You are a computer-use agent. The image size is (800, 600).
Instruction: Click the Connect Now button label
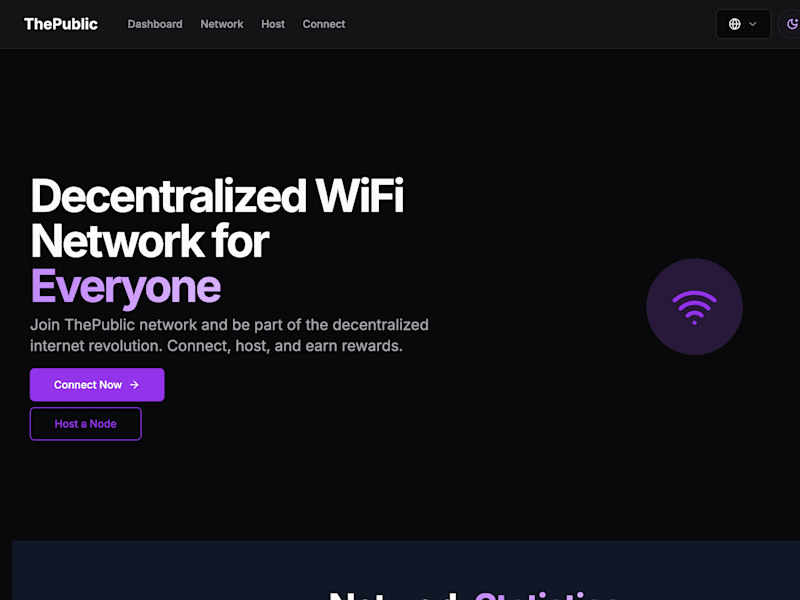(x=88, y=385)
